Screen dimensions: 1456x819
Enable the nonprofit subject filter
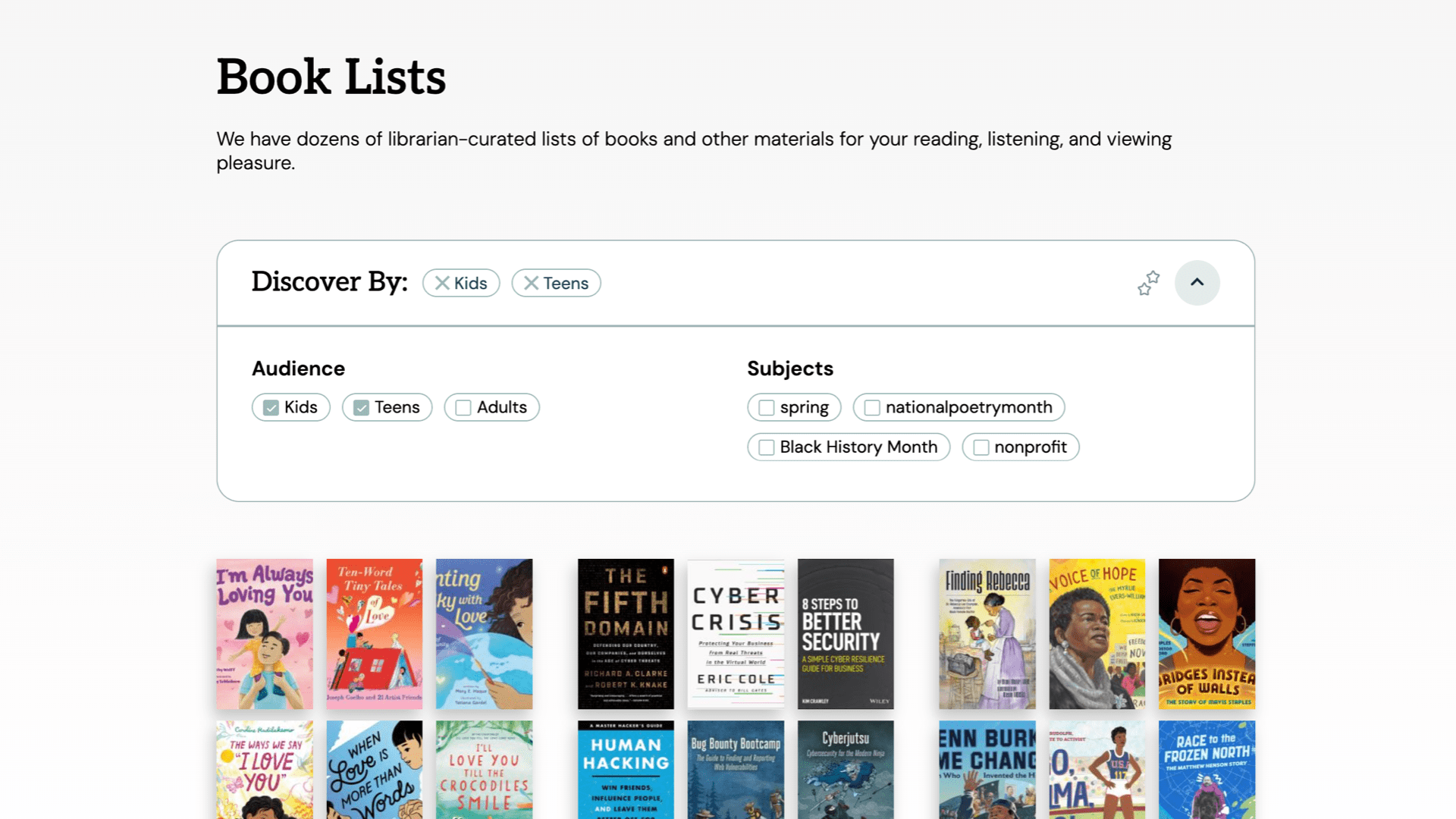pos(981,447)
